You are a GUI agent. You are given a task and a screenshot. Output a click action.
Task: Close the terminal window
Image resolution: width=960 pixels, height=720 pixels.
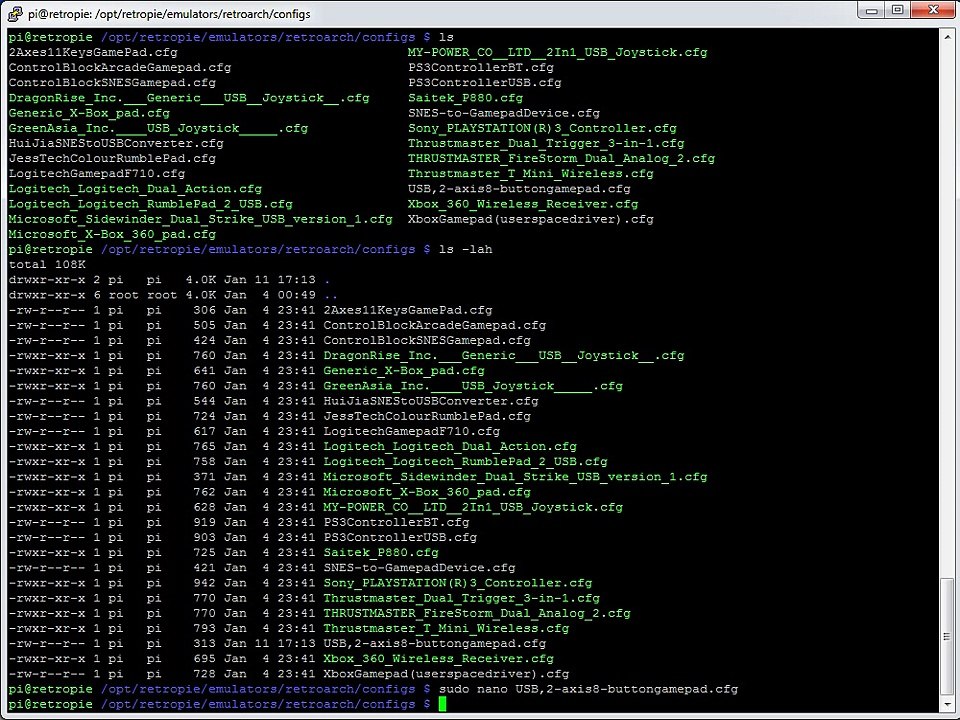coord(933,10)
